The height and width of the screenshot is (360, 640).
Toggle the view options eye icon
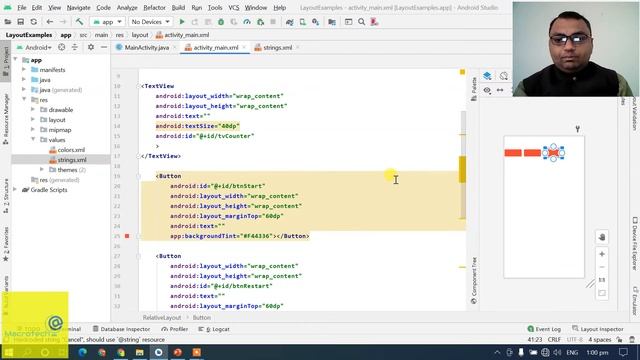(x=487, y=90)
